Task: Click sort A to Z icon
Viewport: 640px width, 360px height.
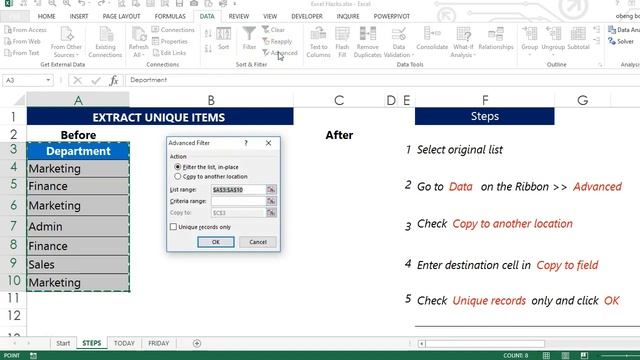Action: 208,34
